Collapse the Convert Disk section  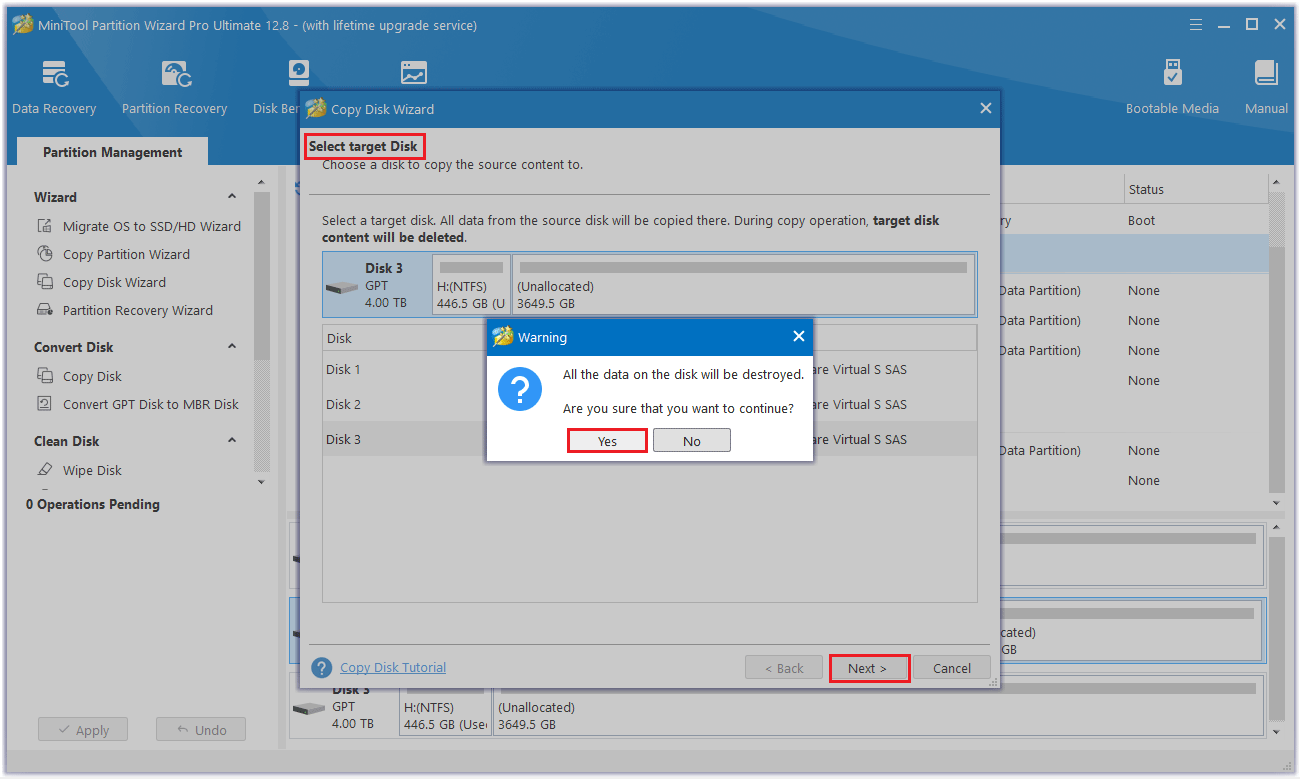tap(232, 347)
